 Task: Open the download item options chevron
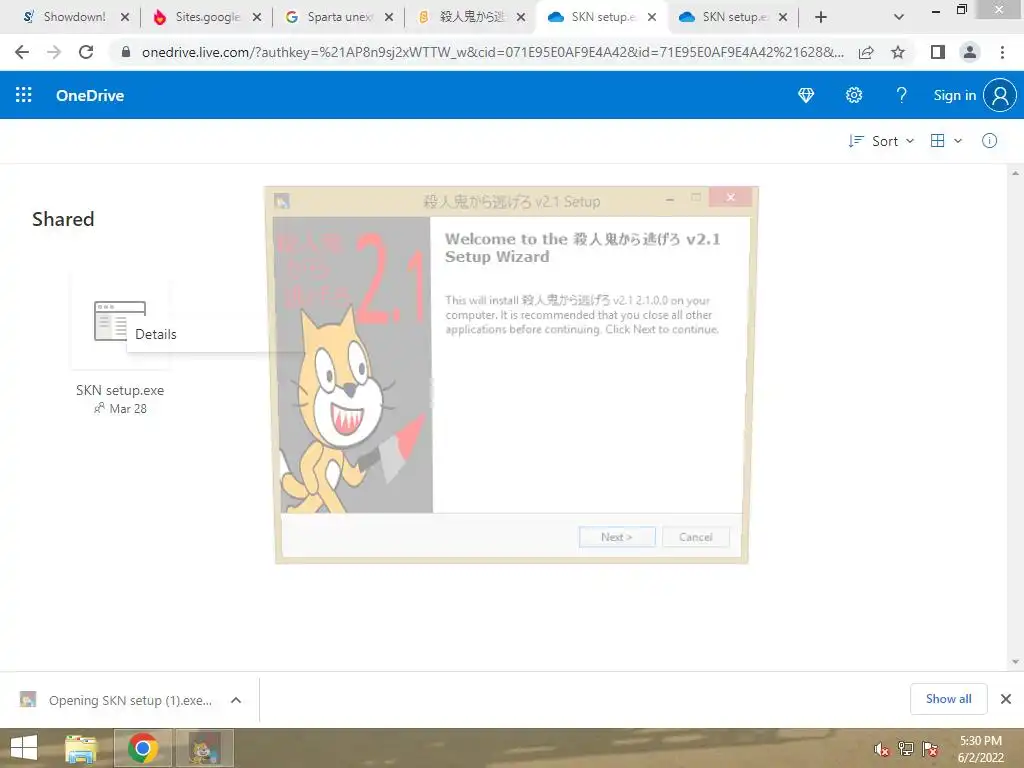pyautogui.click(x=236, y=700)
